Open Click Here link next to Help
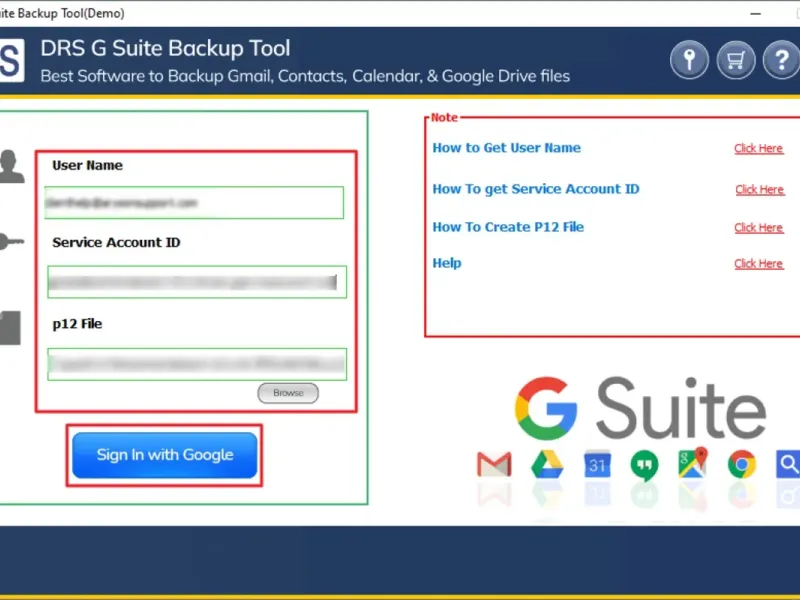Viewport: 800px width, 600px height. tap(759, 264)
